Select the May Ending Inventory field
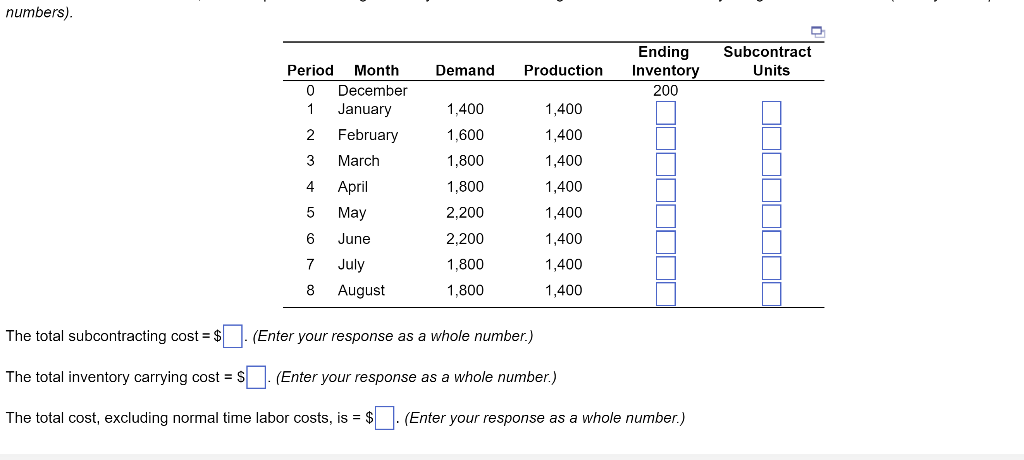The image size is (1024, 460). point(666,215)
